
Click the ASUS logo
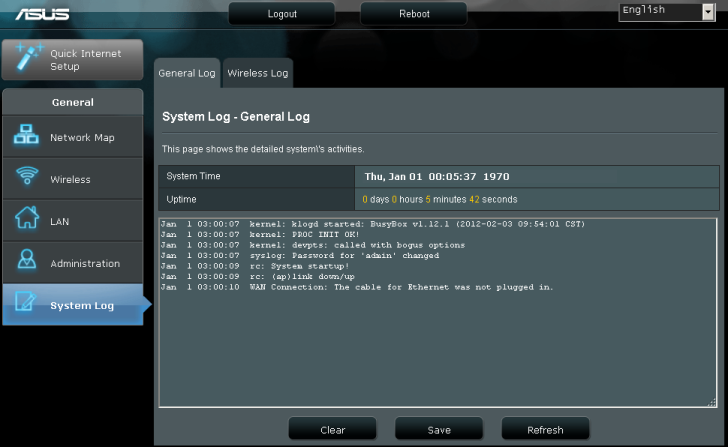[x=42, y=14]
